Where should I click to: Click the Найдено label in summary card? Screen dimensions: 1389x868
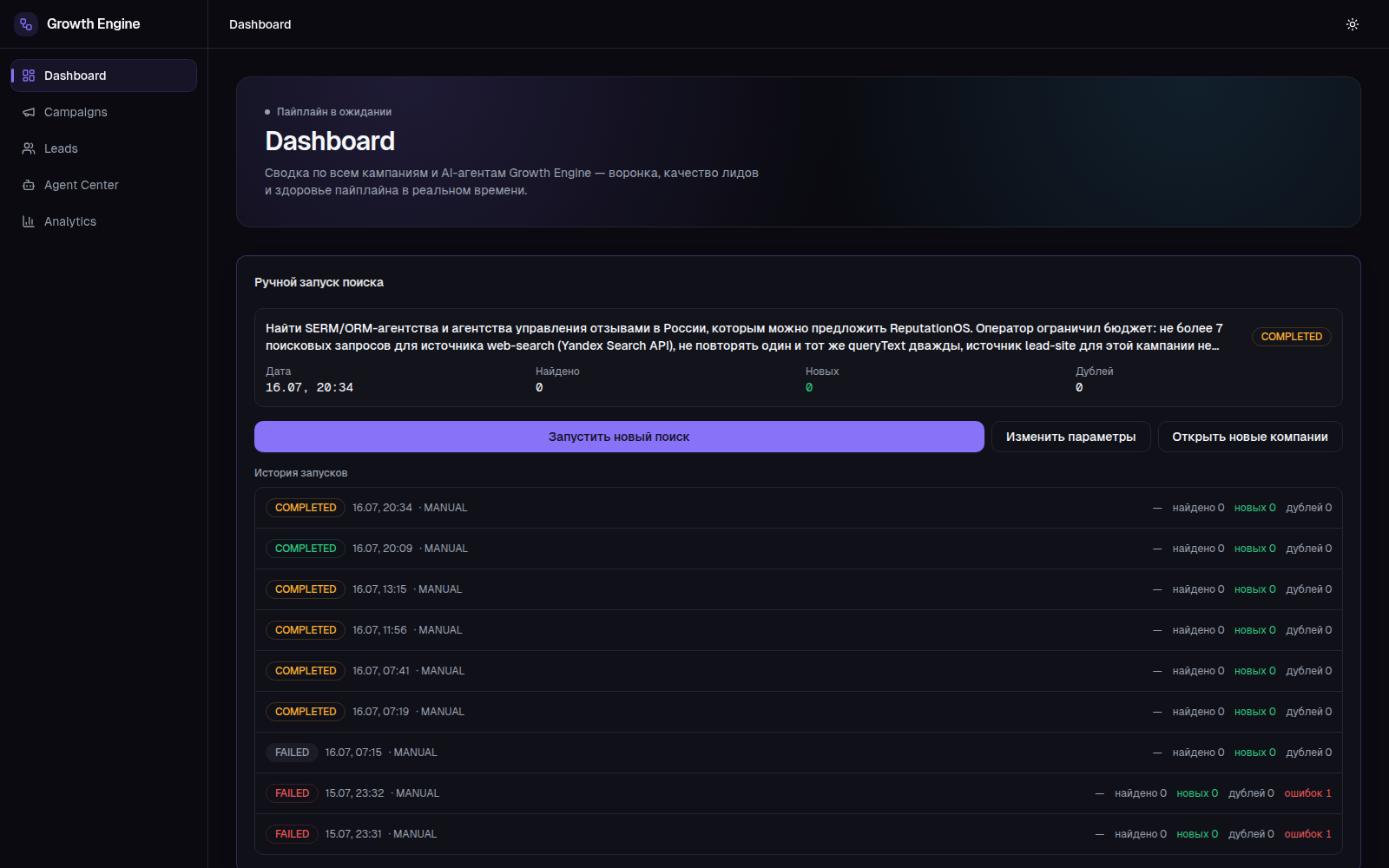[557, 372]
